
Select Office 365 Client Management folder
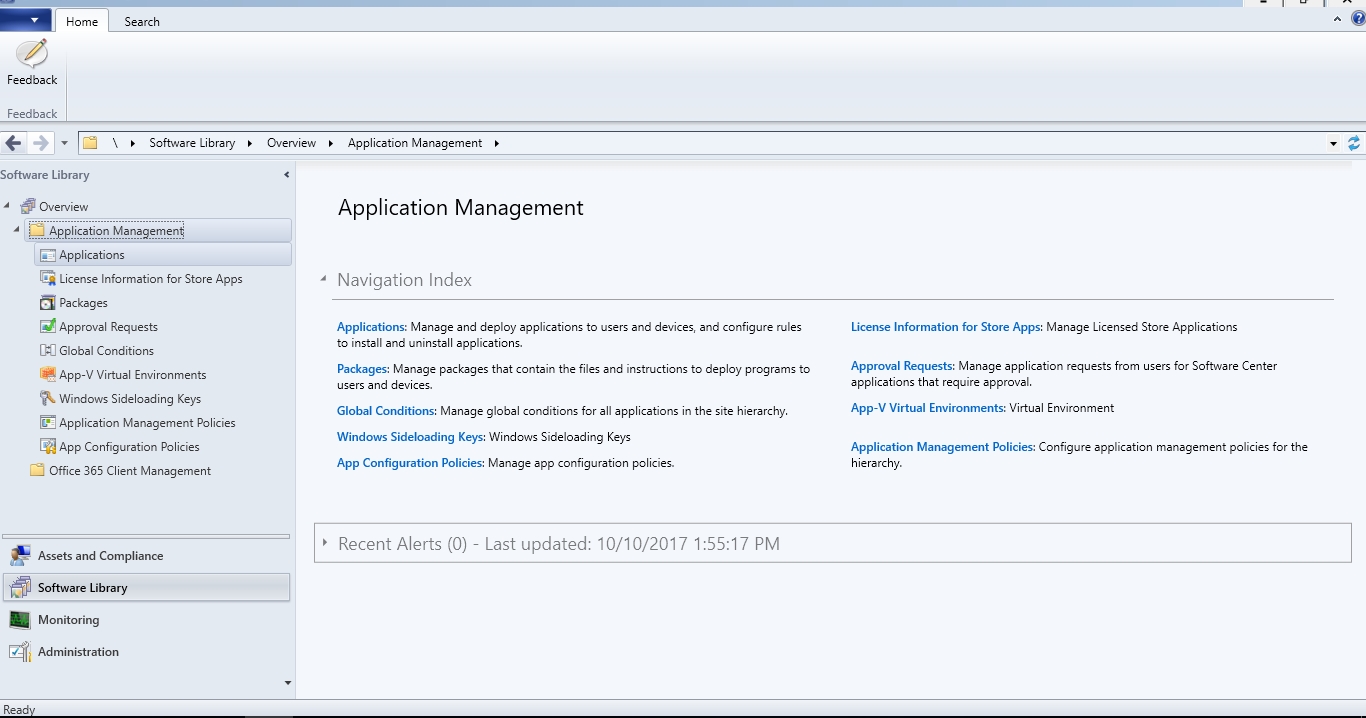[x=129, y=471]
